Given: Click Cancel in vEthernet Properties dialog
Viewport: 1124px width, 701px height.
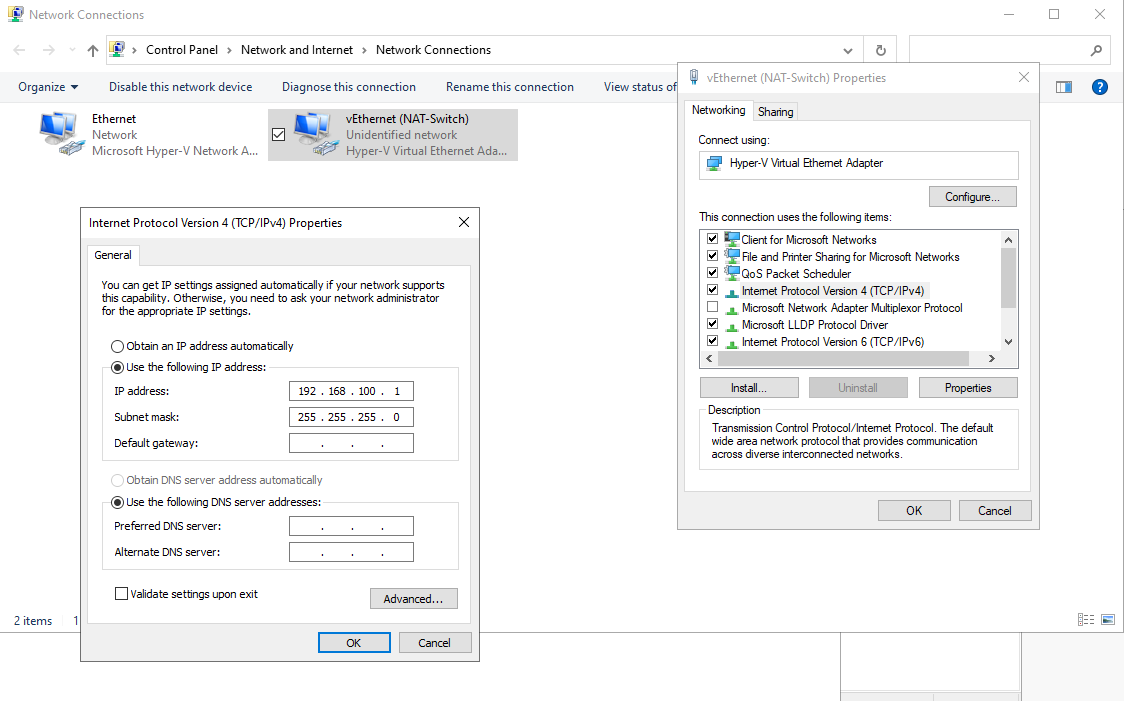Looking at the screenshot, I should click(995, 510).
